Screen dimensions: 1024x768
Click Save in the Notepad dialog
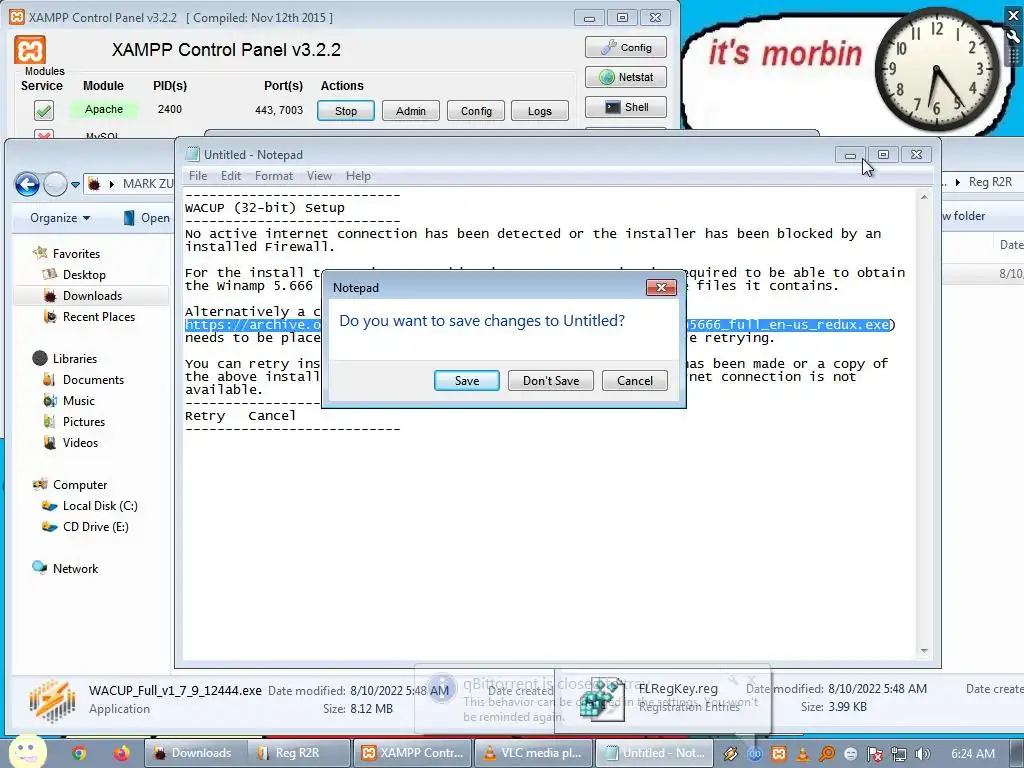click(x=466, y=381)
